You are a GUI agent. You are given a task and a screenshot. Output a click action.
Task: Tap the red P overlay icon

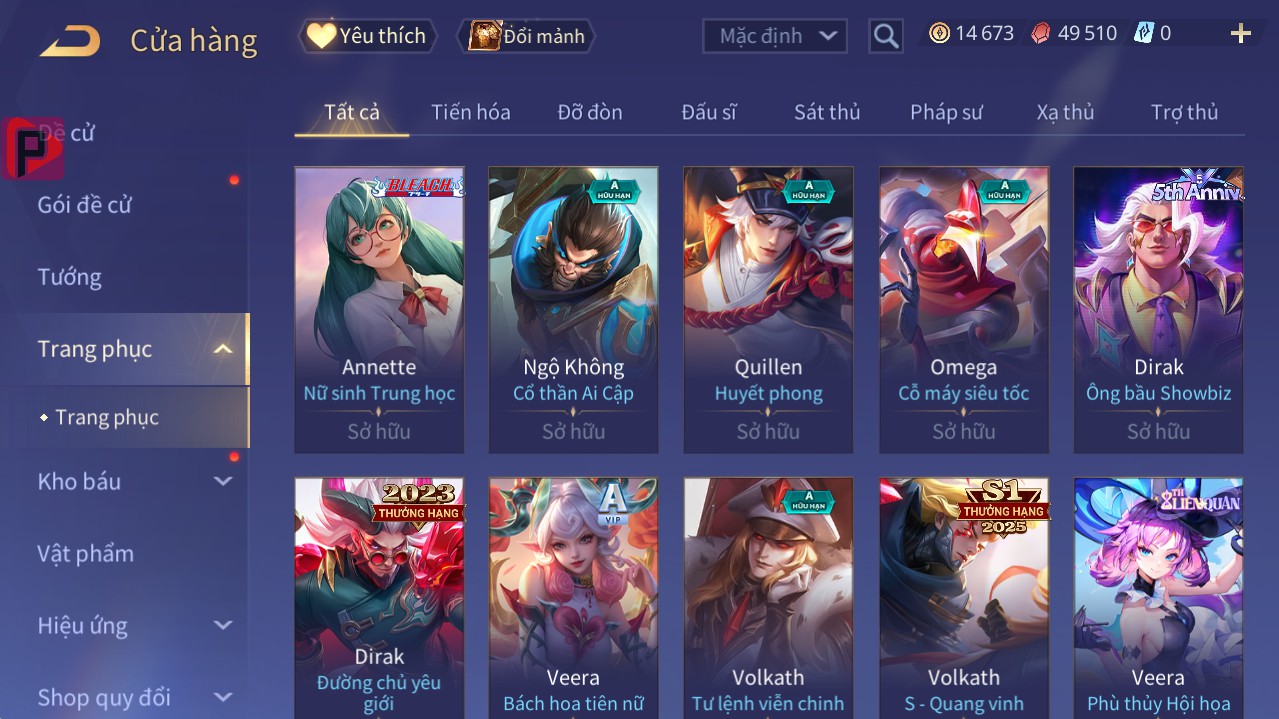[x=33, y=148]
